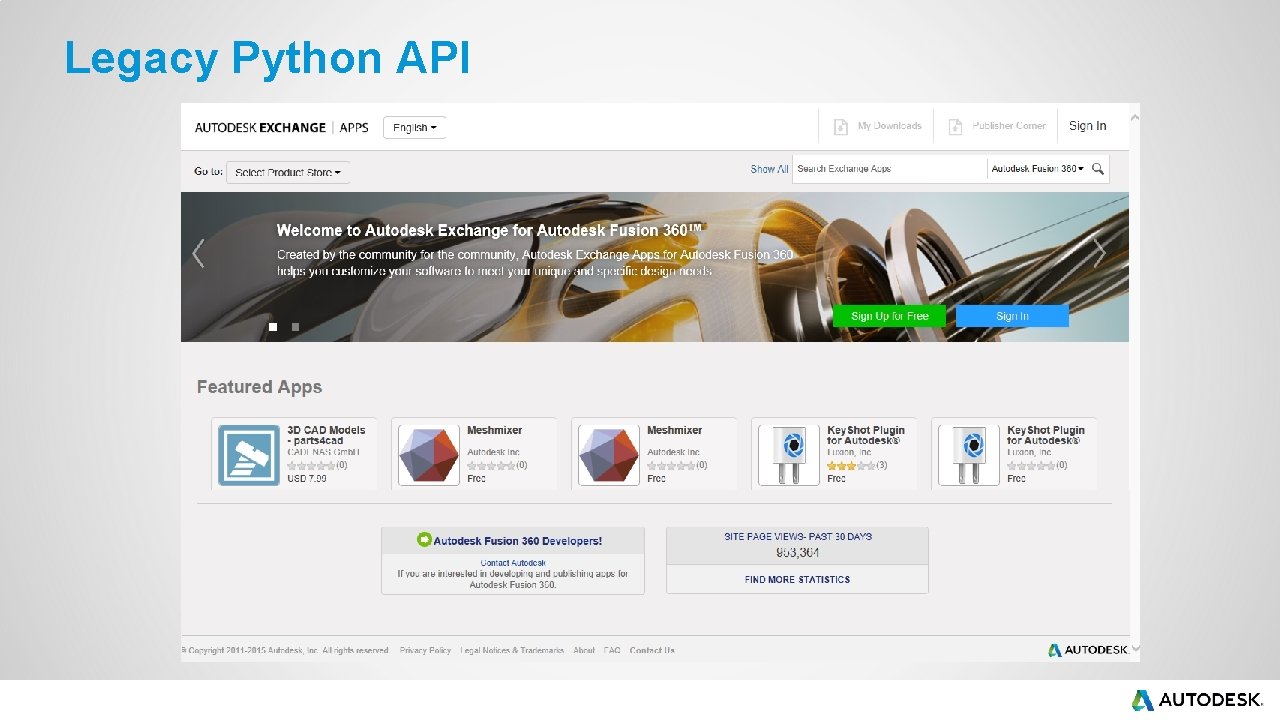Image resolution: width=1280 pixels, height=720 pixels.
Task: Open Legal Notices & Trademarks link
Action: [512, 650]
